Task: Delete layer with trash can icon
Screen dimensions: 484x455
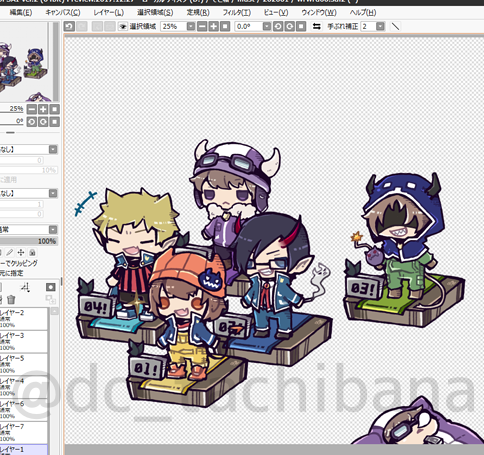Action: tap(11, 300)
